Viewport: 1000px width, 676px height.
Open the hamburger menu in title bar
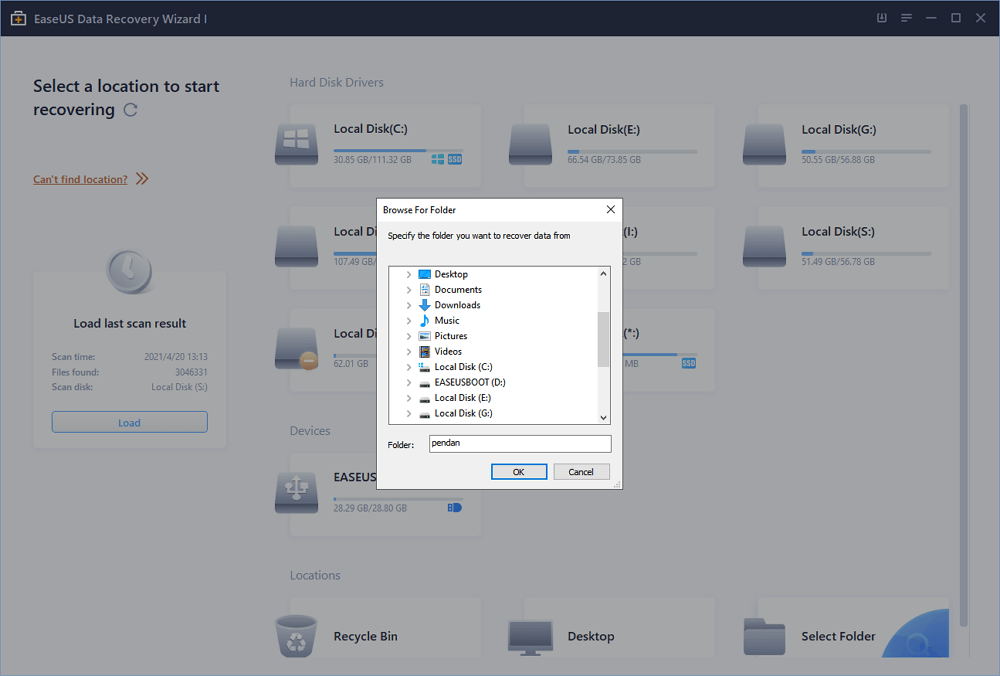coord(906,18)
